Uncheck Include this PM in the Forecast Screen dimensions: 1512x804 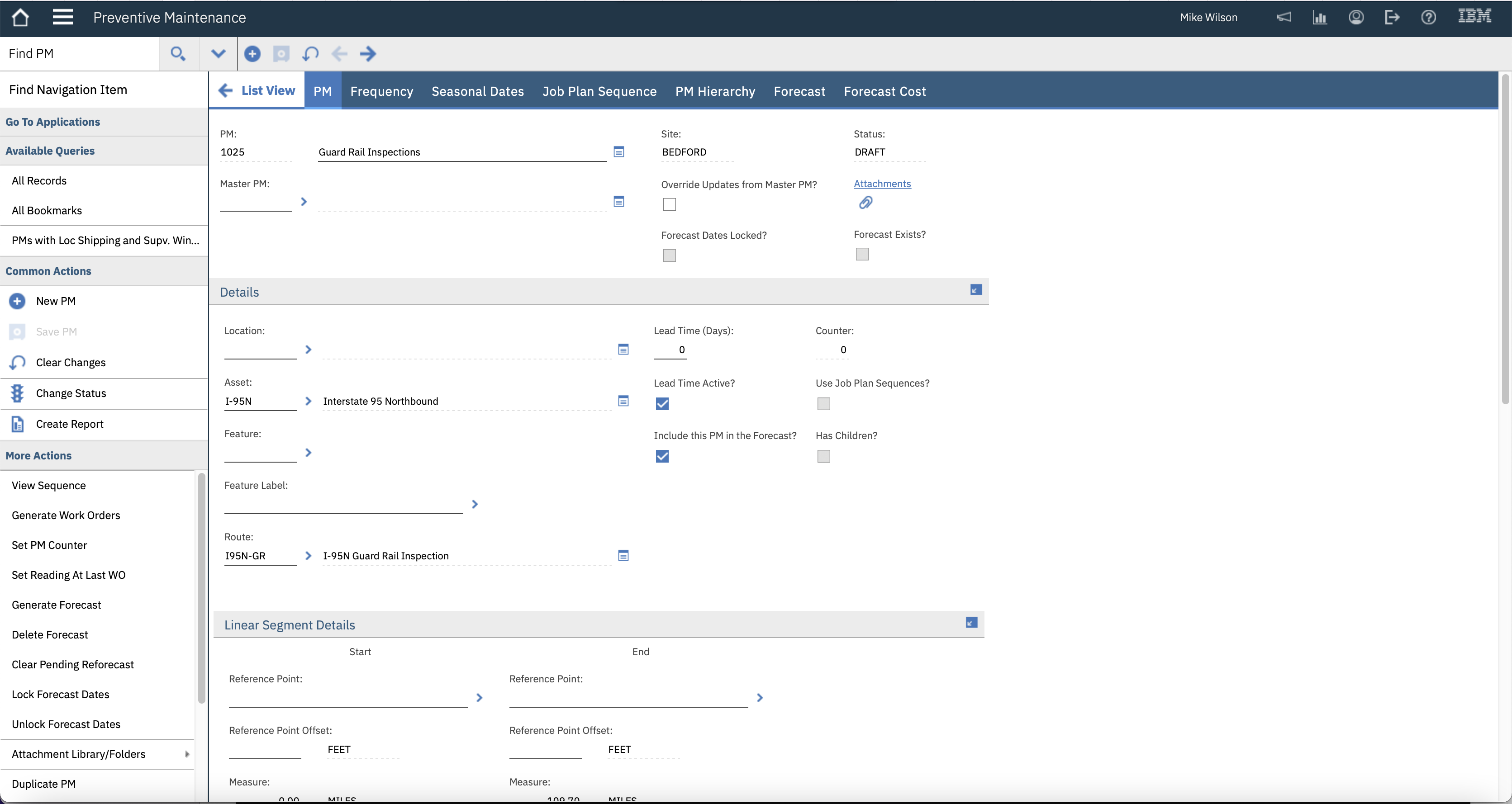click(662, 457)
